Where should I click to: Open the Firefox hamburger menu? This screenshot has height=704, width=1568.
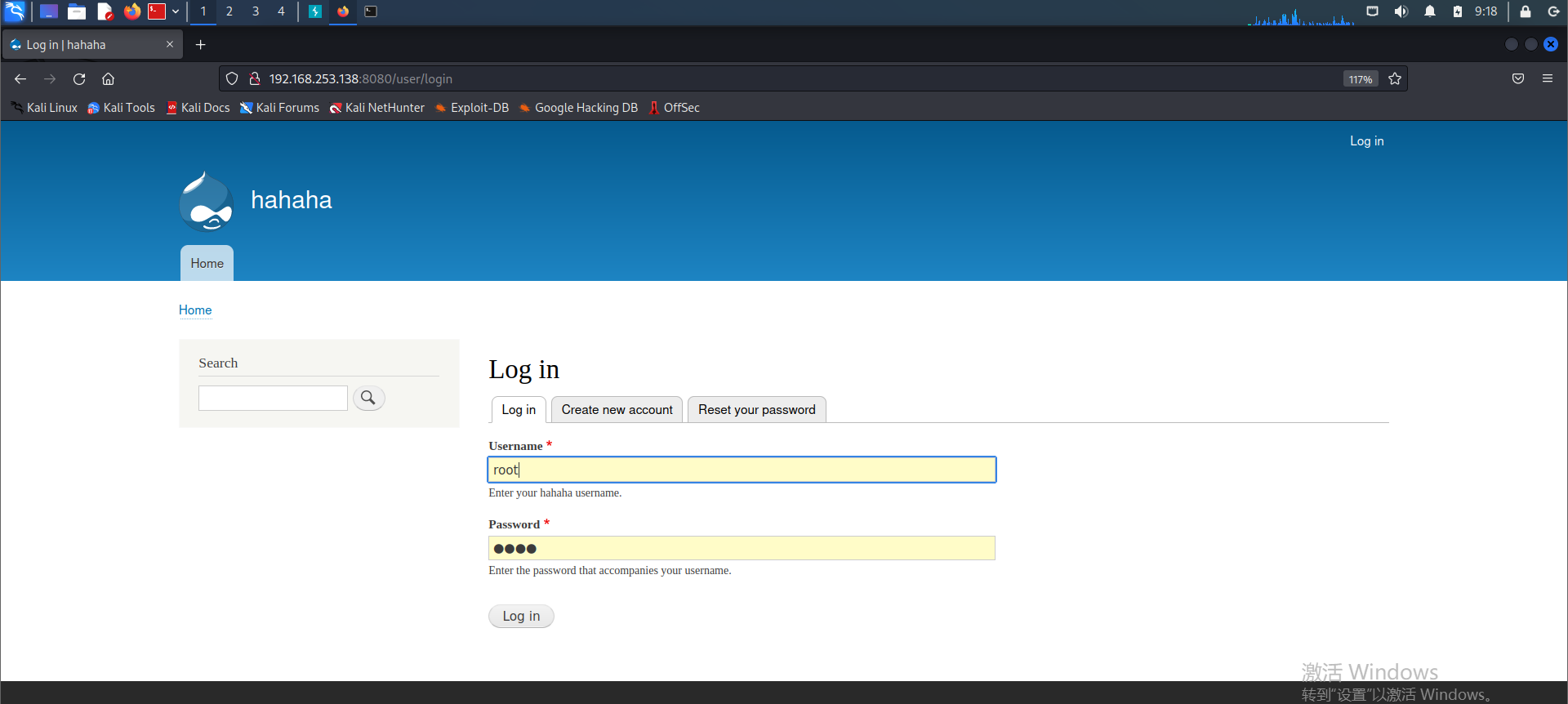click(x=1548, y=78)
